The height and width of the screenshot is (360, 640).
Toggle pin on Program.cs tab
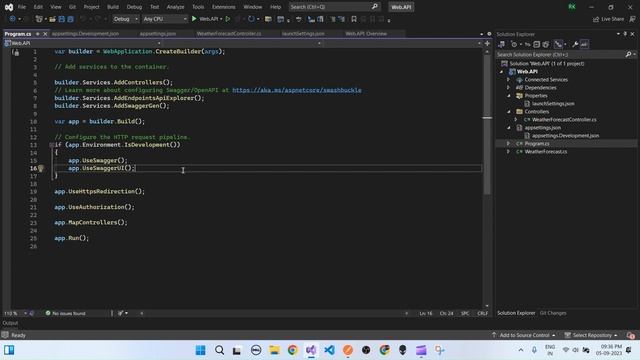[38, 34]
